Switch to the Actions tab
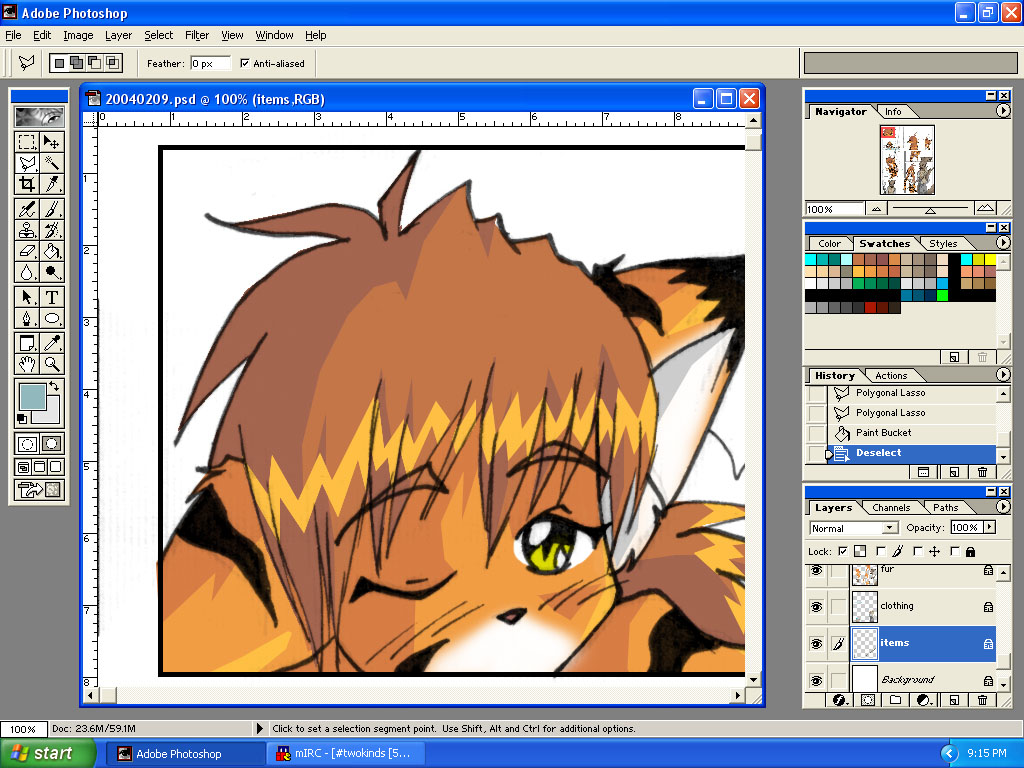This screenshot has width=1024, height=768. pos(891,376)
